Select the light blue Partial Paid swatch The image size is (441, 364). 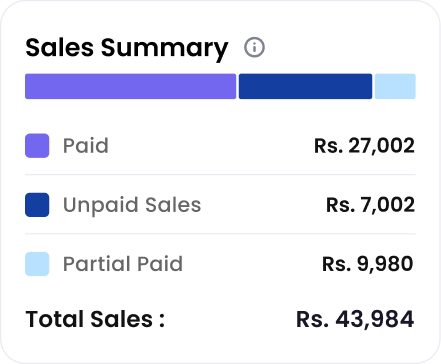[37, 264]
